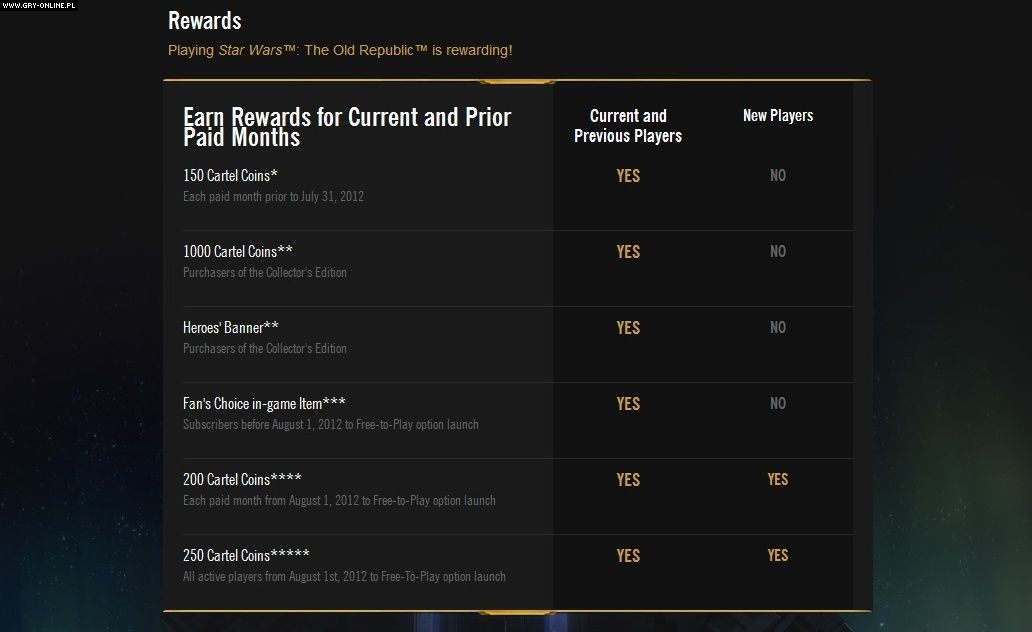
Task: Open the '1000 Cartel Coins**' reward entry
Action: pyautogui.click(x=238, y=252)
